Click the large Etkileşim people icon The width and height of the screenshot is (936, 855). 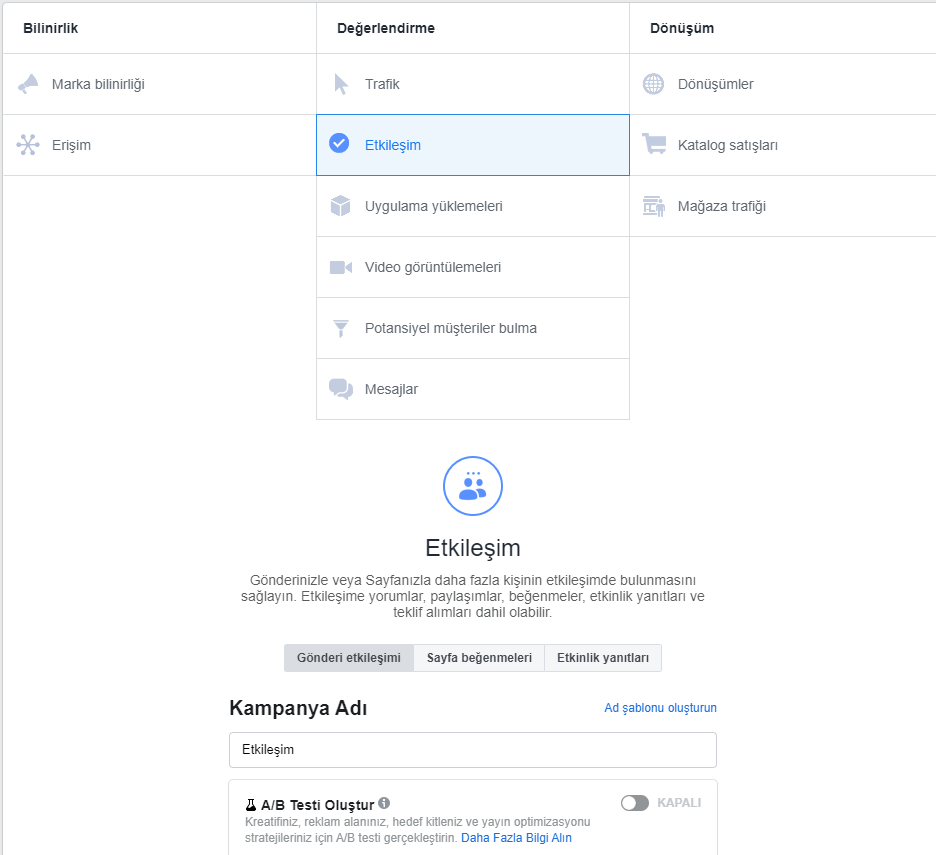(x=473, y=486)
